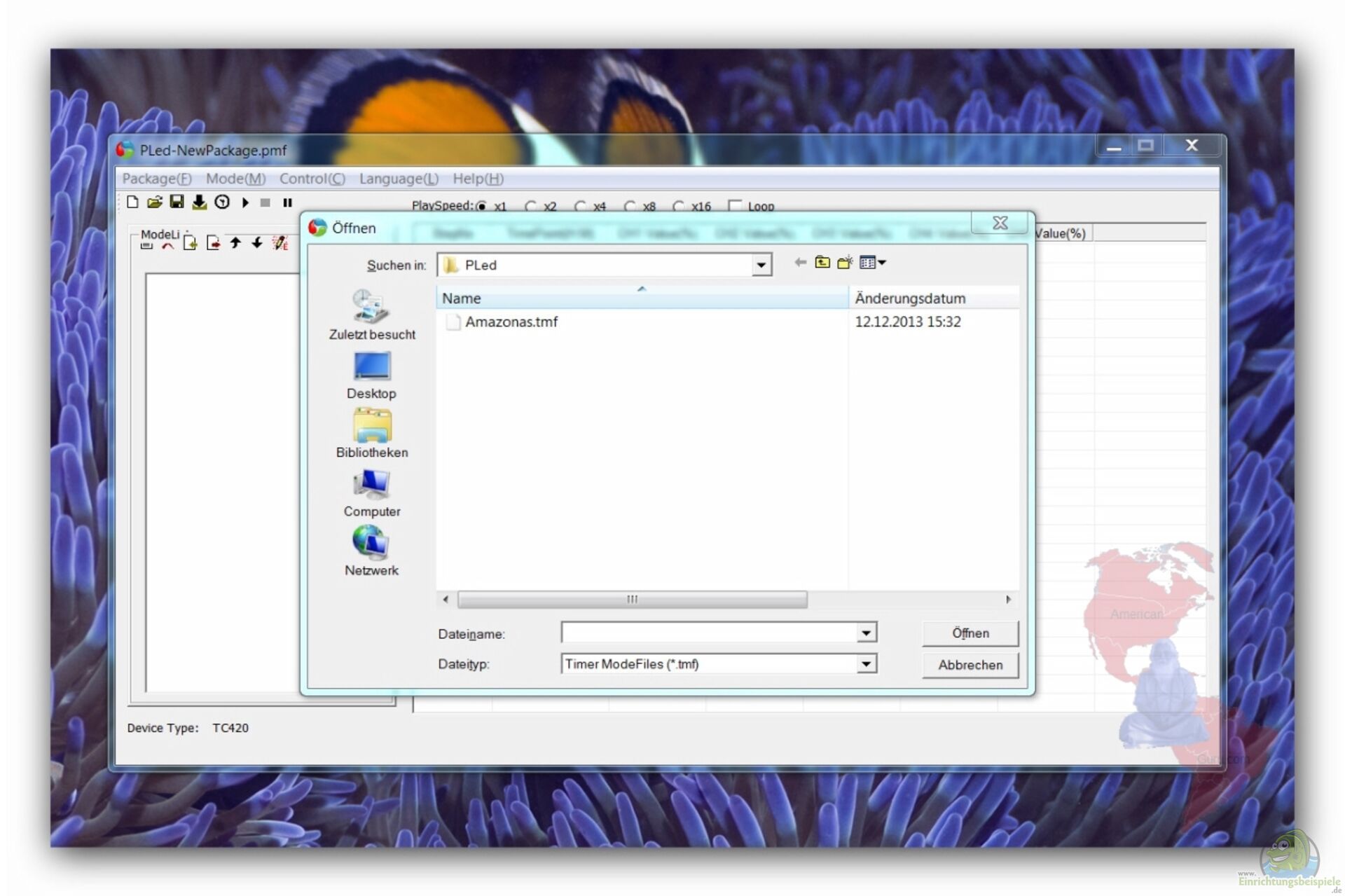The height and width of the screenshot is (896, 1345).
Task: Click the pause playback icon
Action: point(287,202)
